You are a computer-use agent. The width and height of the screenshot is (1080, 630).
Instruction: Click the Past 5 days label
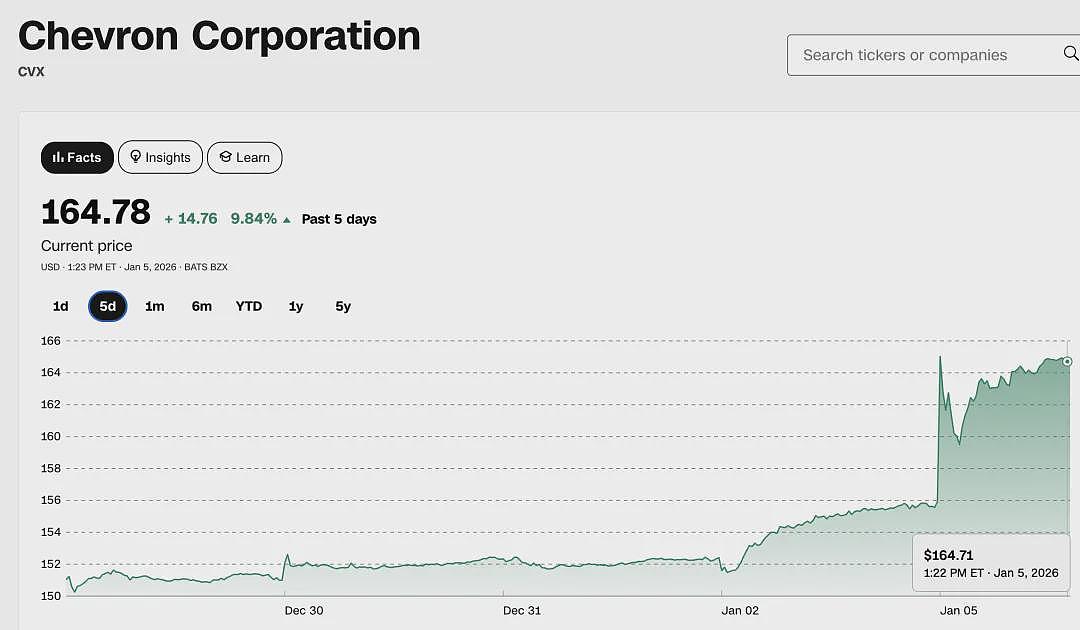[339, 219]
